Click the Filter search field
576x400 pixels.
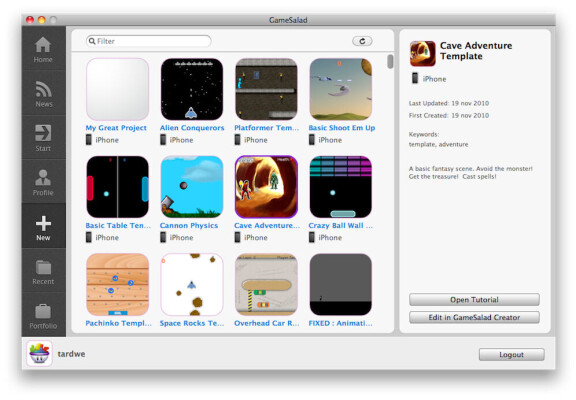click(149, 41)
